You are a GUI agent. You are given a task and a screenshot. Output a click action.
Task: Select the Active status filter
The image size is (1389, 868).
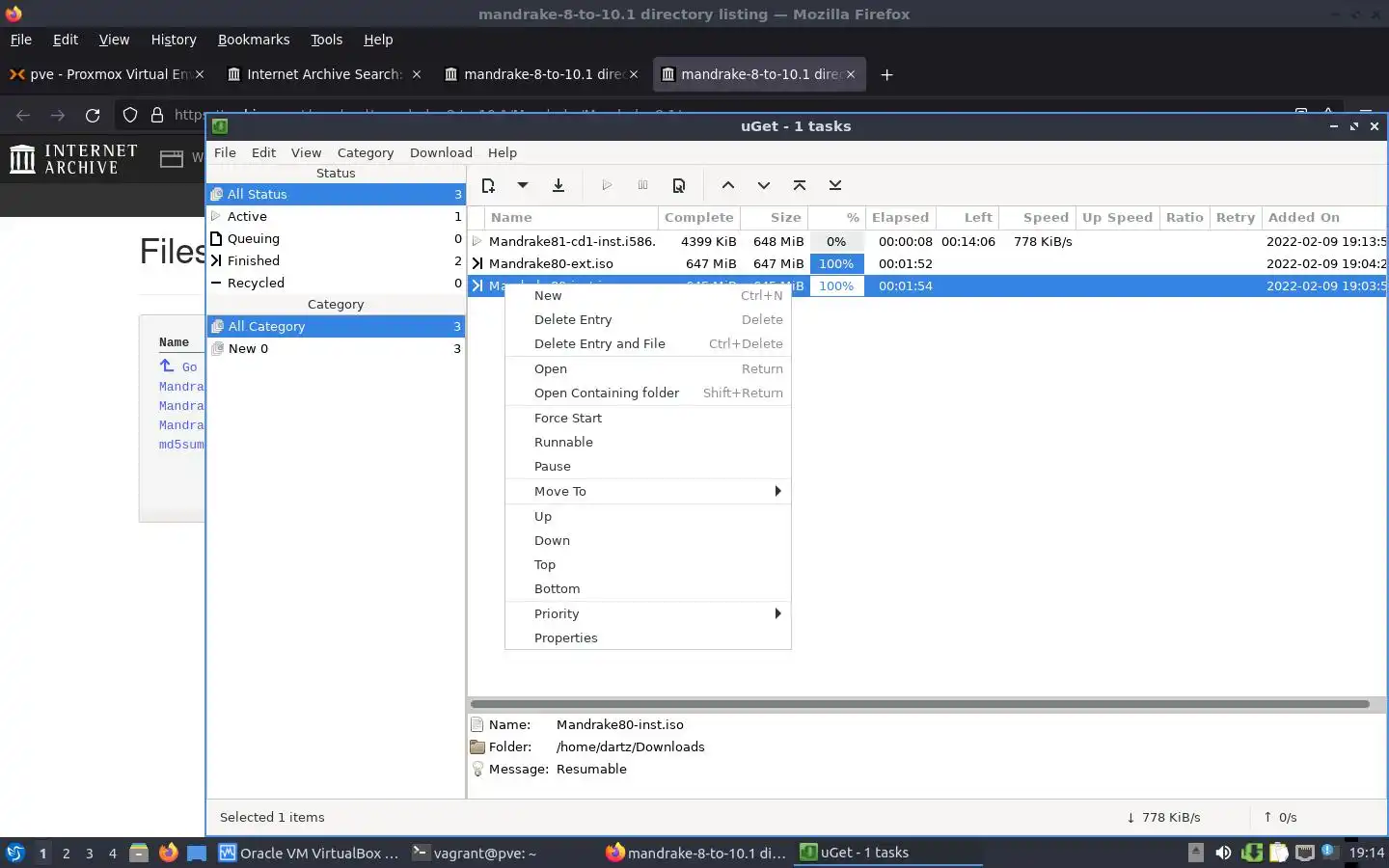pyautogui.click(x=336, y=216)
